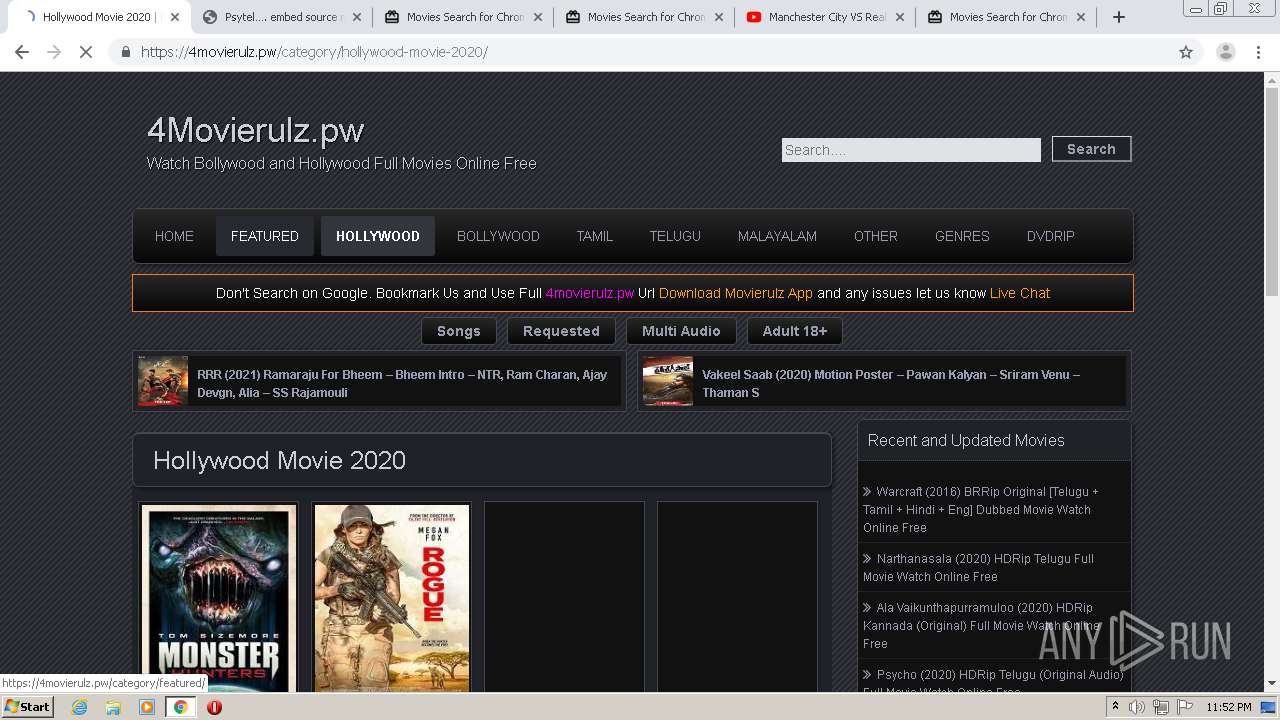Open the Monster Hunters movie poster
The height and width of the screenshot is (720, 1280).
tap(218, 598)
